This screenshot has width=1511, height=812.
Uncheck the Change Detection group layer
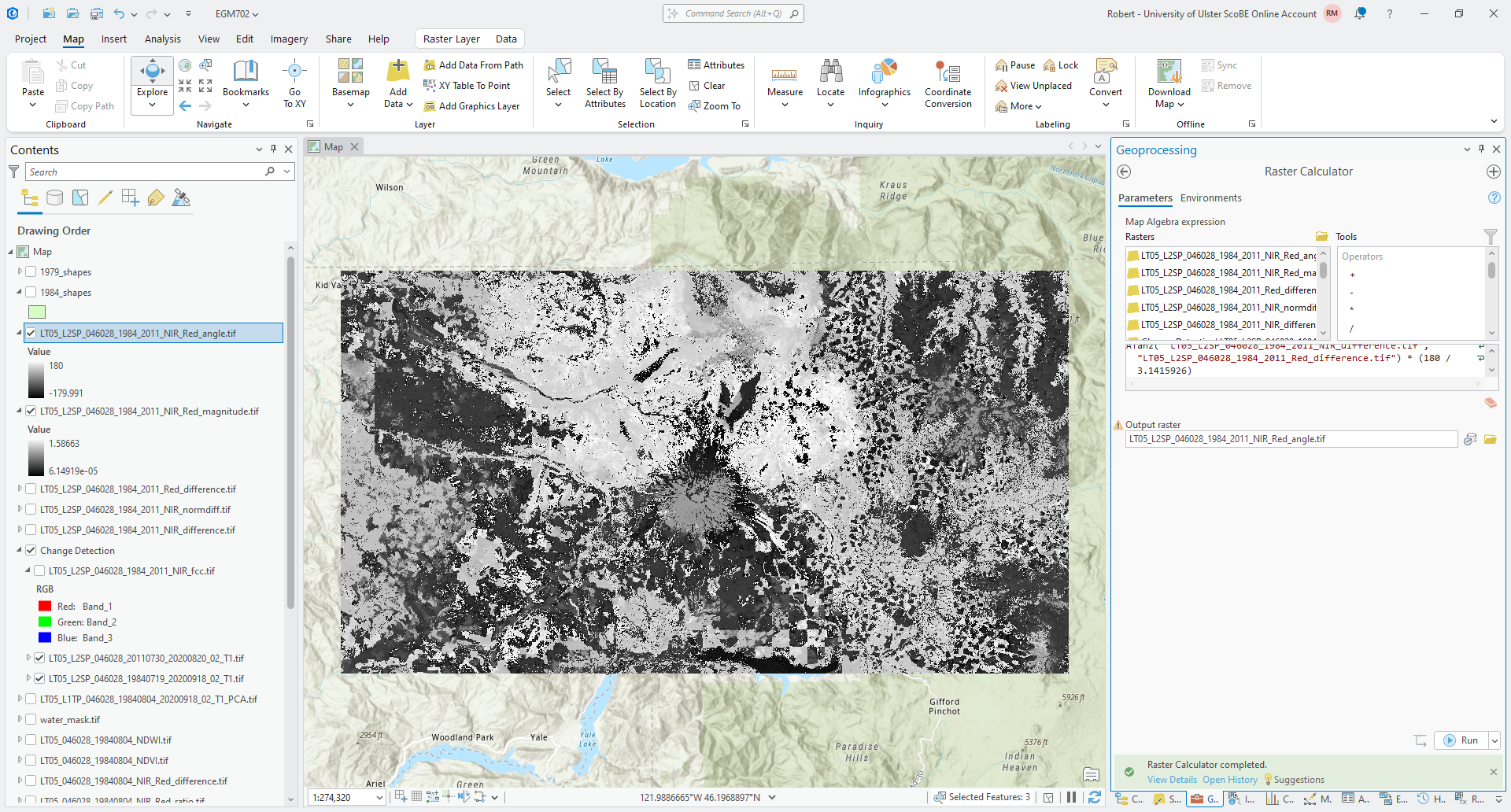coord(31,551)
